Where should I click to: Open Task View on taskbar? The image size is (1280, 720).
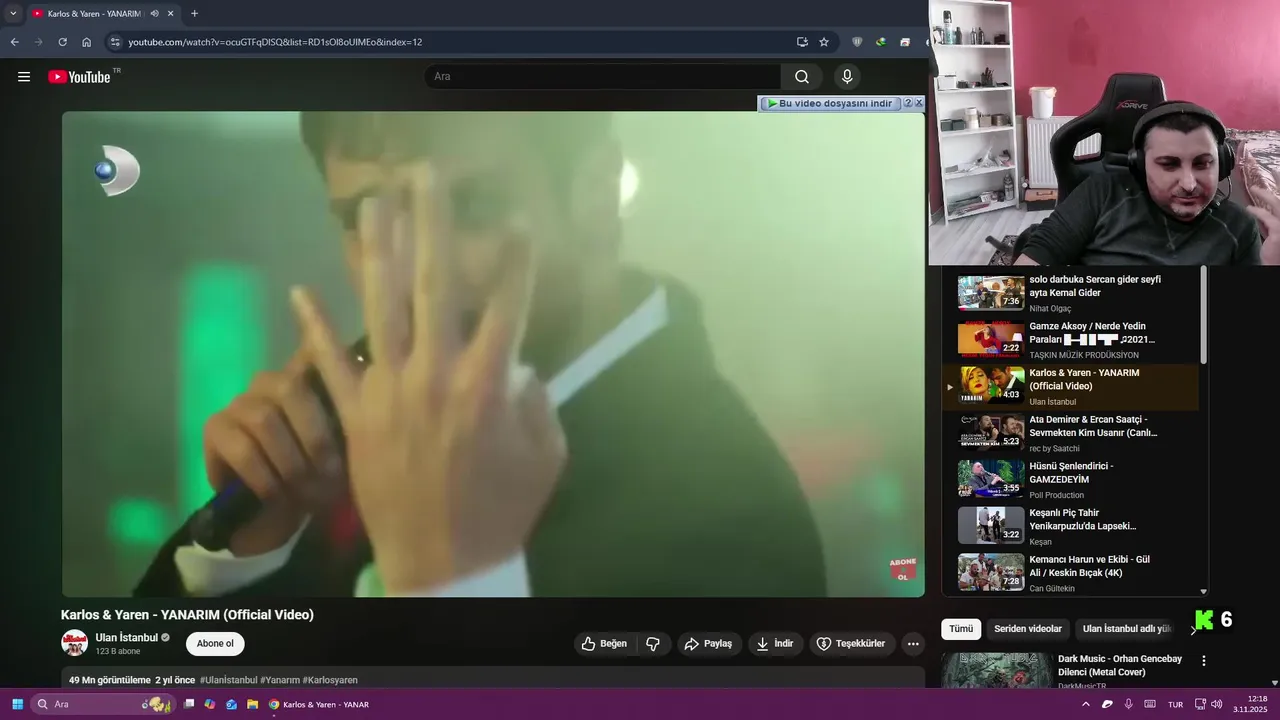click(189, 704)
